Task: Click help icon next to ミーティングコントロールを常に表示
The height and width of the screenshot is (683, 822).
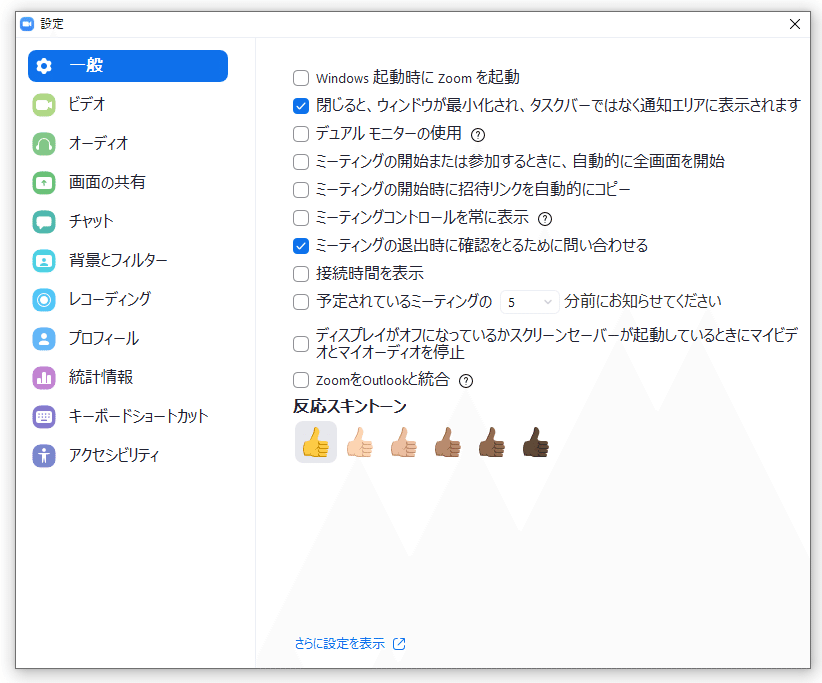Action: coord(545,219)
